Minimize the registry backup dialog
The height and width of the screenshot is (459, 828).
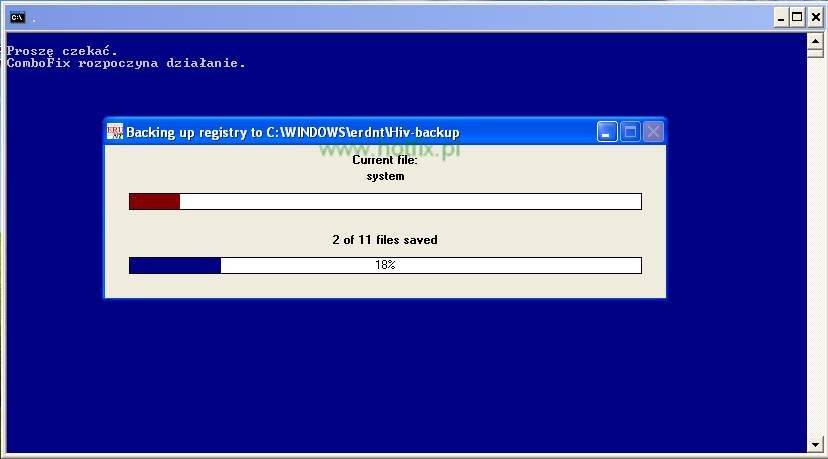[608, 132]
